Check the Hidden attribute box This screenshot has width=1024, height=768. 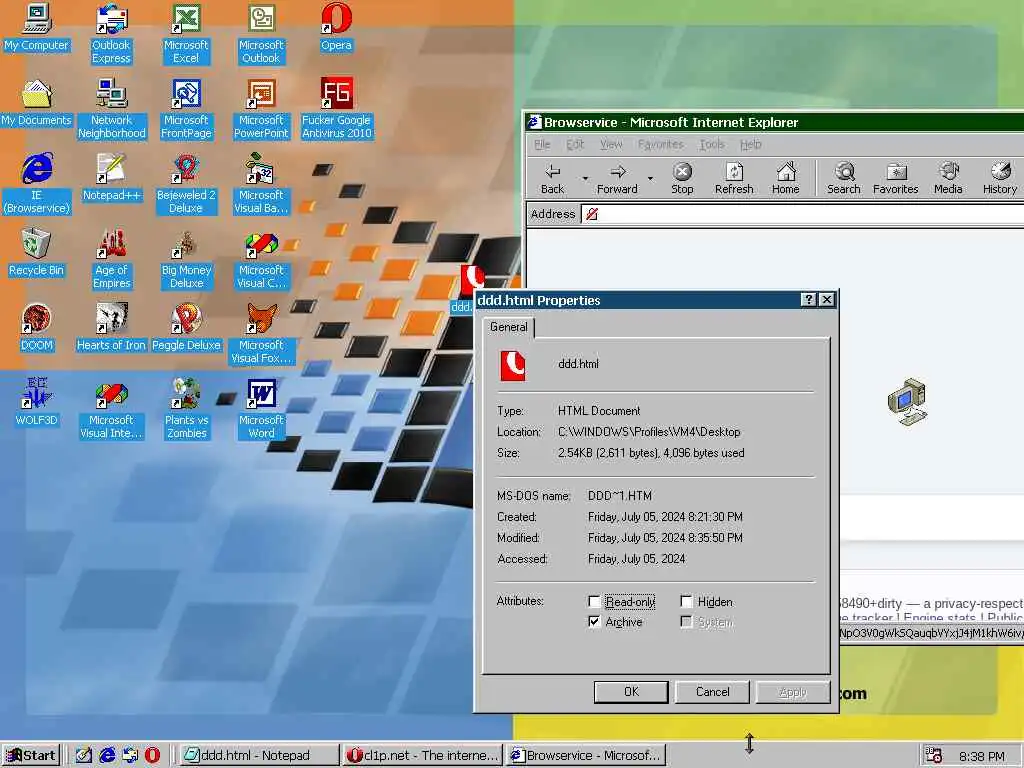pyautogui.click(x=686, y=601)
